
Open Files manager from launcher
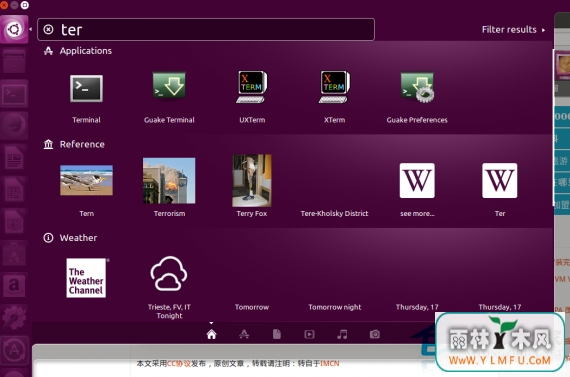(14, 61)
